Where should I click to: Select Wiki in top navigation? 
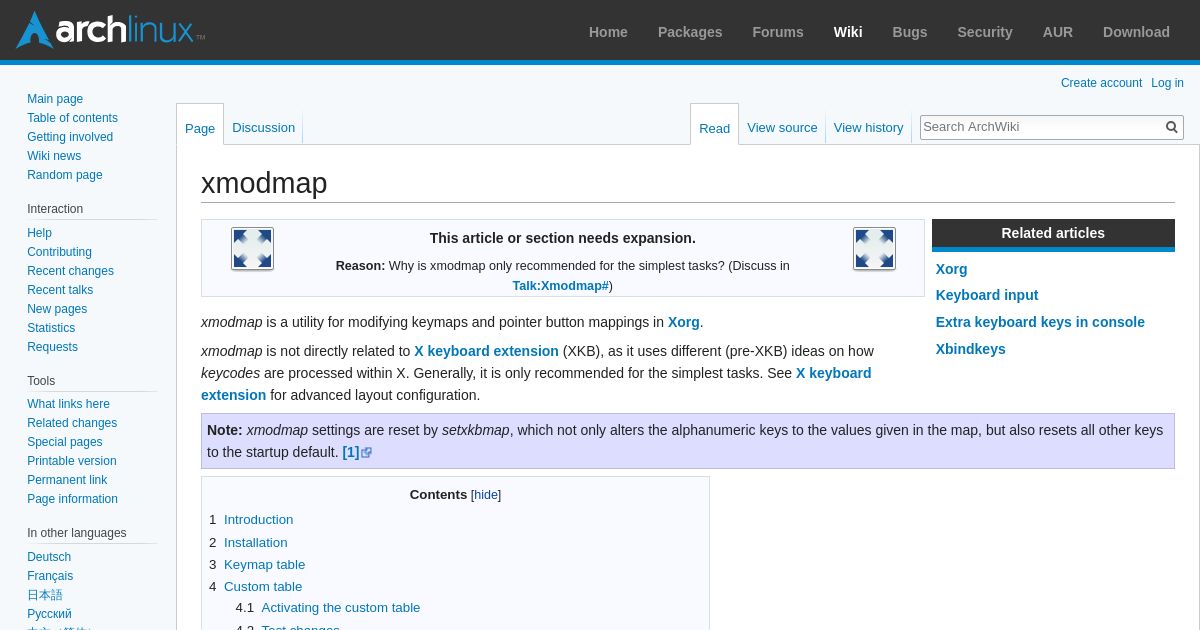point(848,32)
